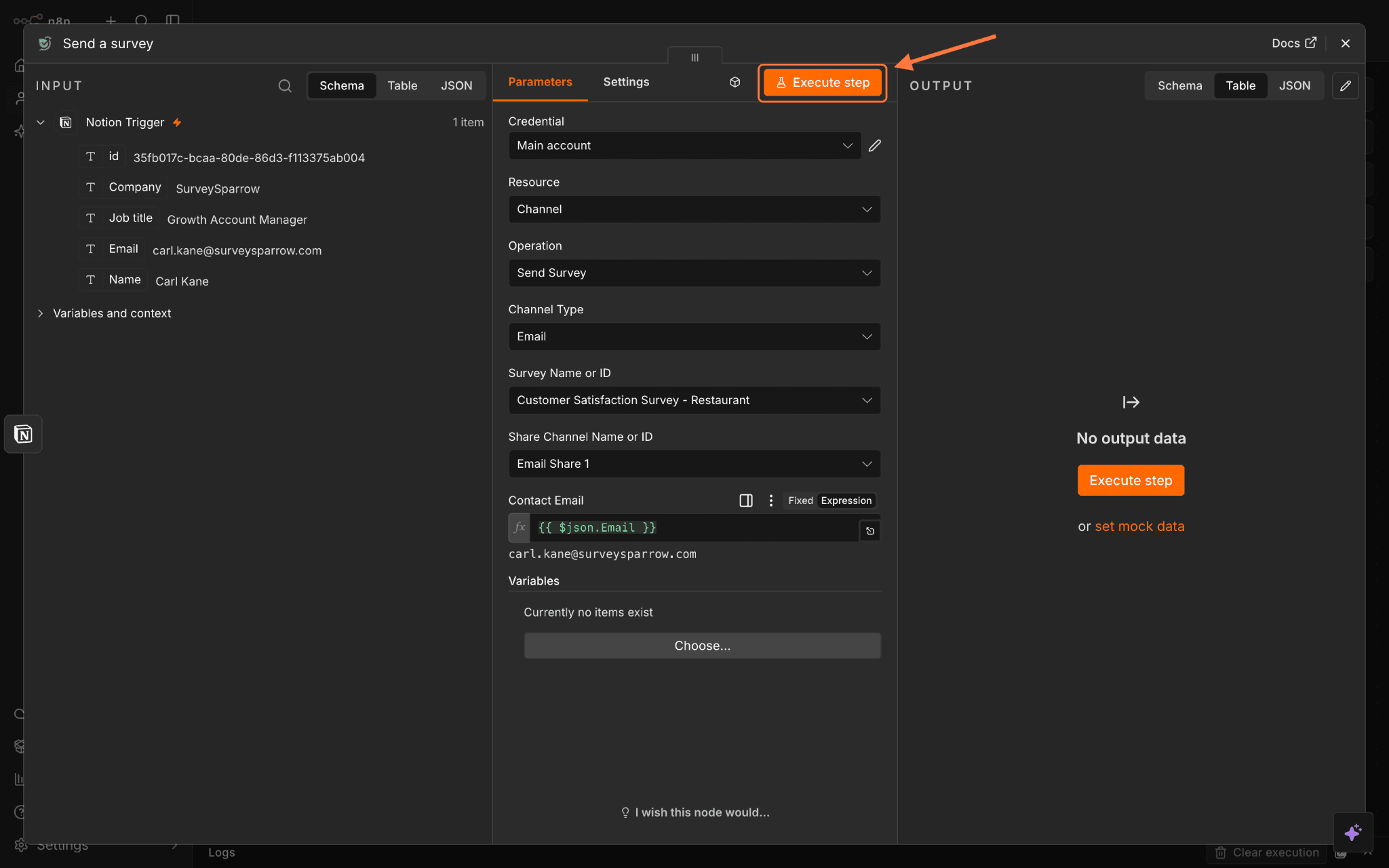Click the SurveySparrow node icon in header

tap(45, 43)
